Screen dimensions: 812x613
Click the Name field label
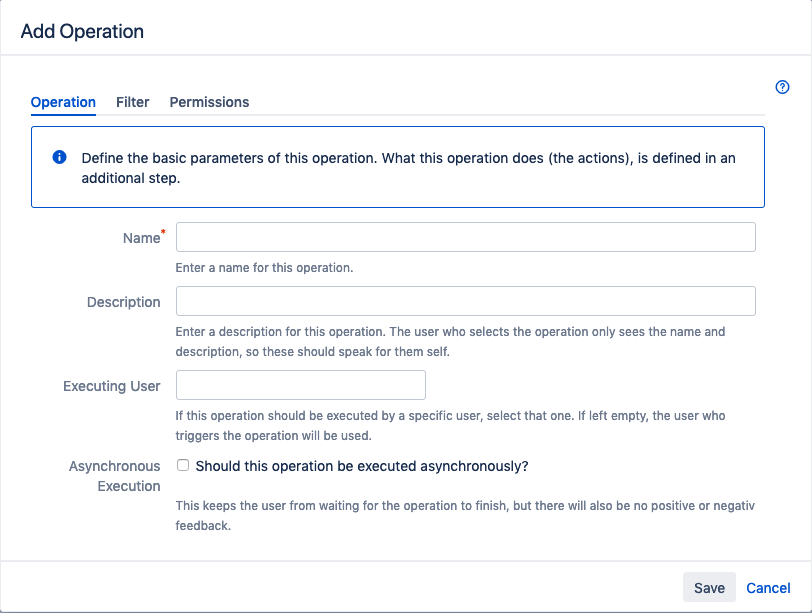[141, 238]
